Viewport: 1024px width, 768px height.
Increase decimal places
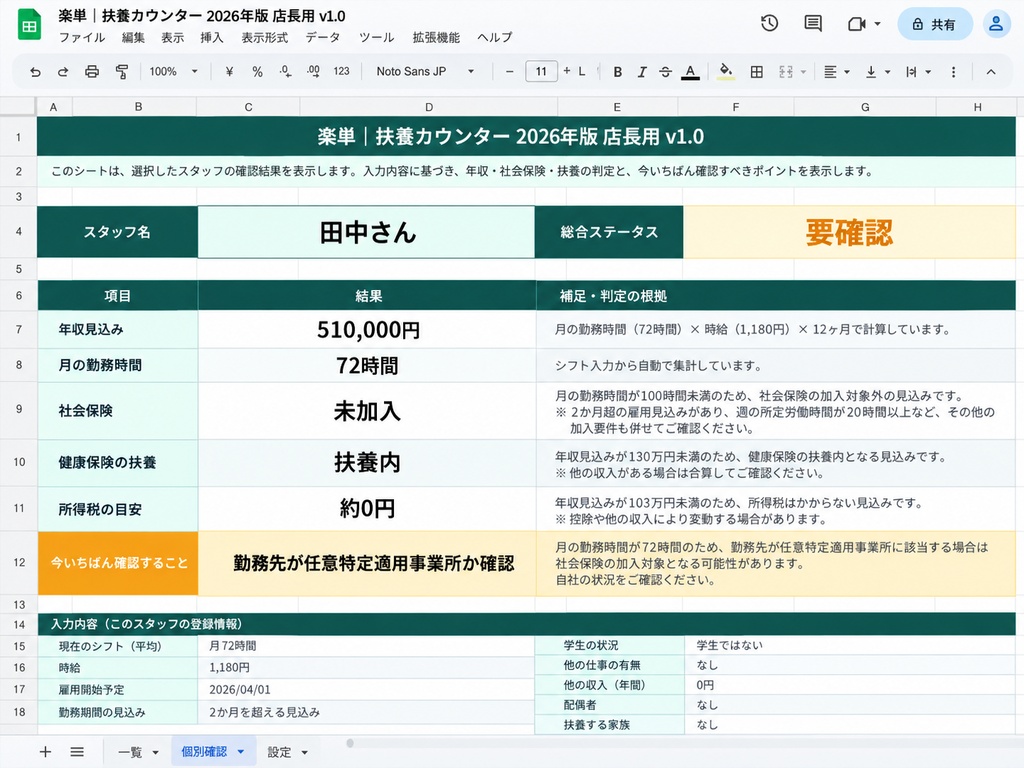tap(313, 72)
